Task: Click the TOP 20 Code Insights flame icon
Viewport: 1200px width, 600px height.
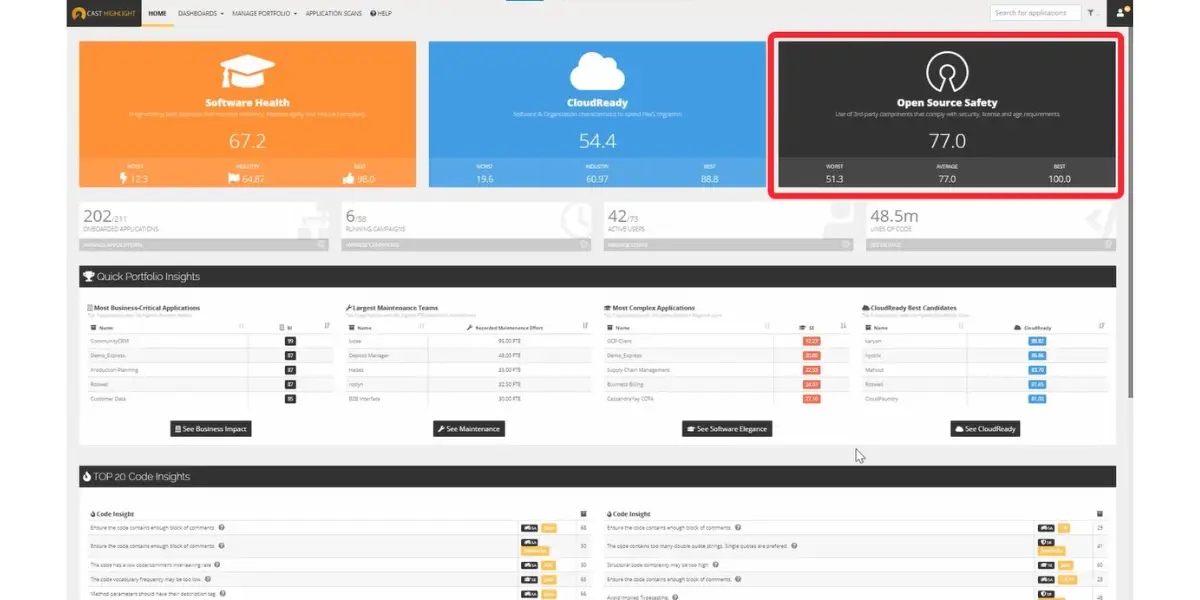Action: tap(87, 476)
